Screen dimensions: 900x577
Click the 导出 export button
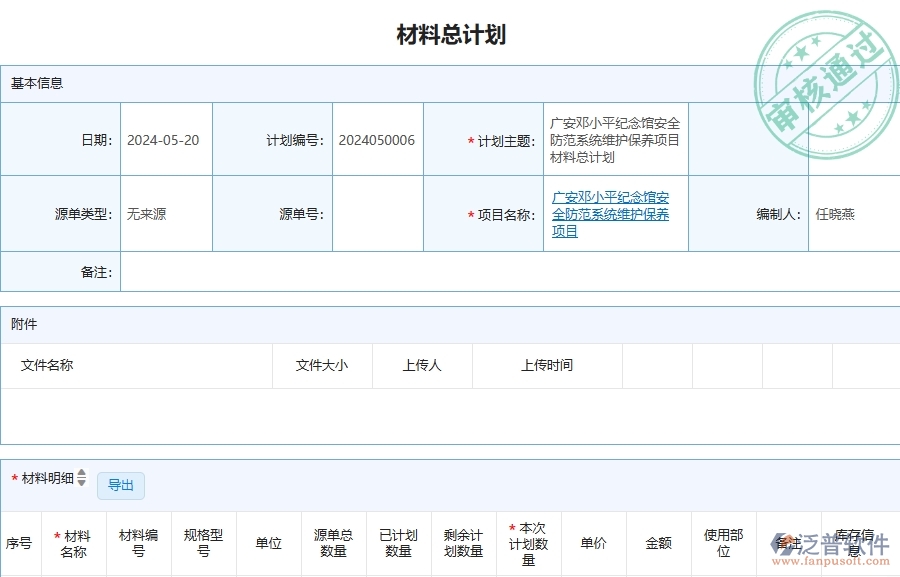[x=120, y=485]
